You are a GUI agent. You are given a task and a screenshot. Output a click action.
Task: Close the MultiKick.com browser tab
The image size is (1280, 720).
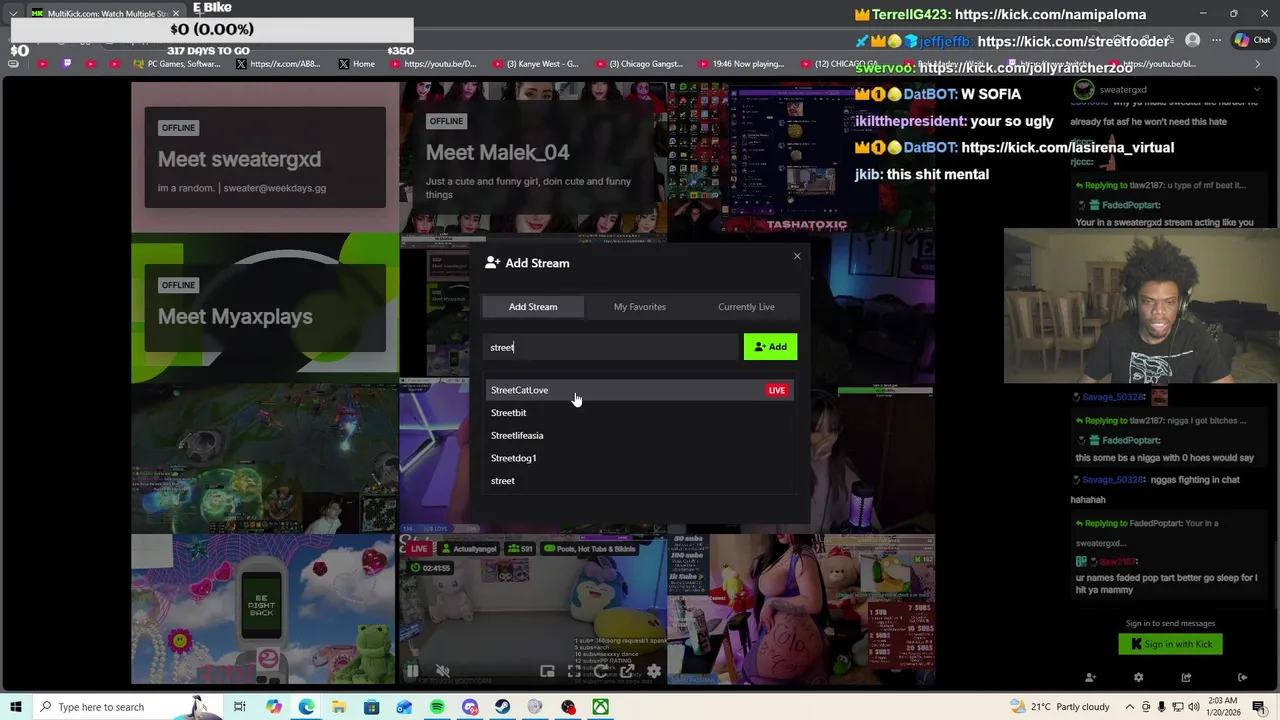click(x=176, y=14)
